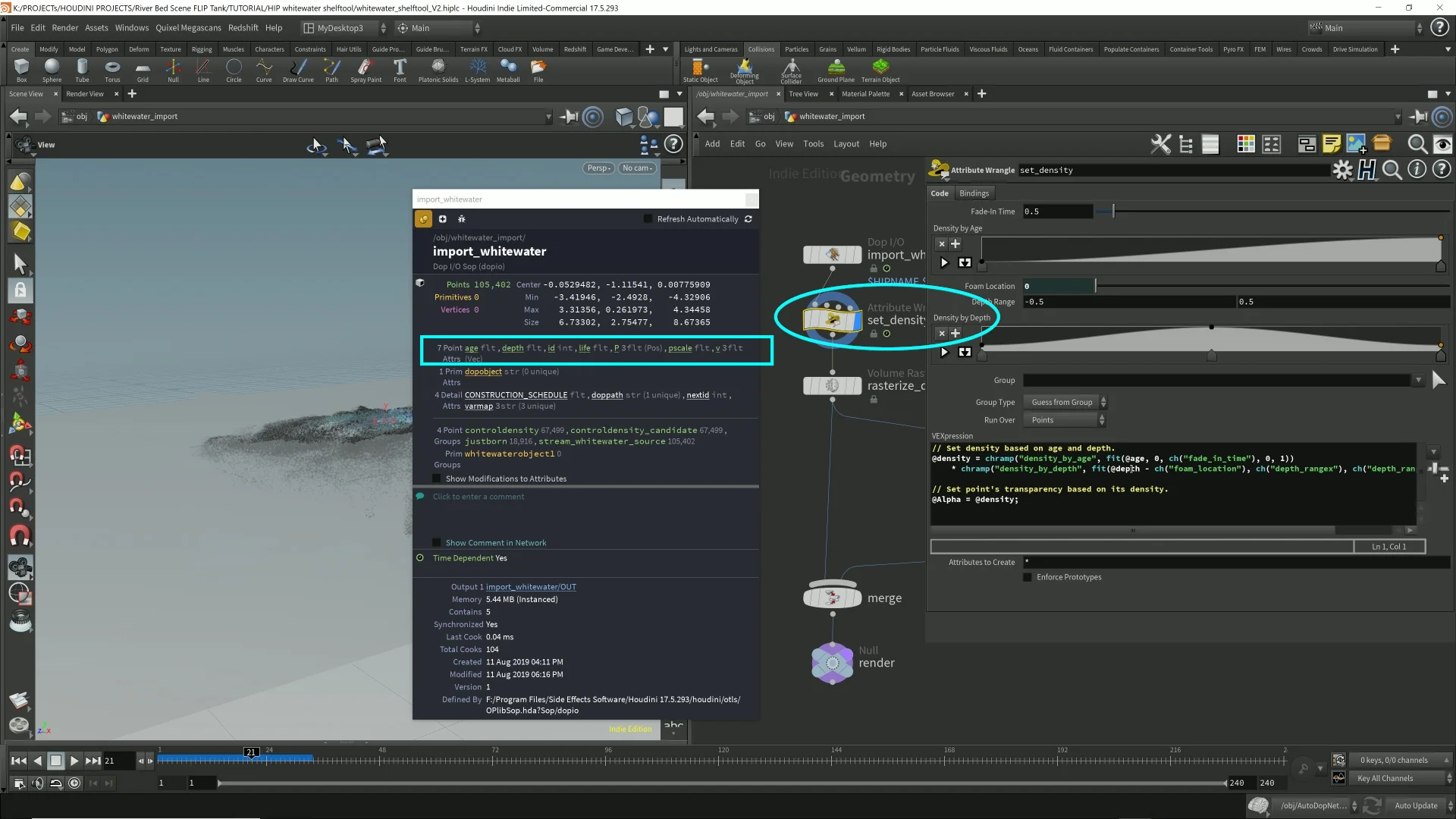Viewport: 1456px width, 819px height.
Task: Expand the scene view path dropdown
Action: 548,117
